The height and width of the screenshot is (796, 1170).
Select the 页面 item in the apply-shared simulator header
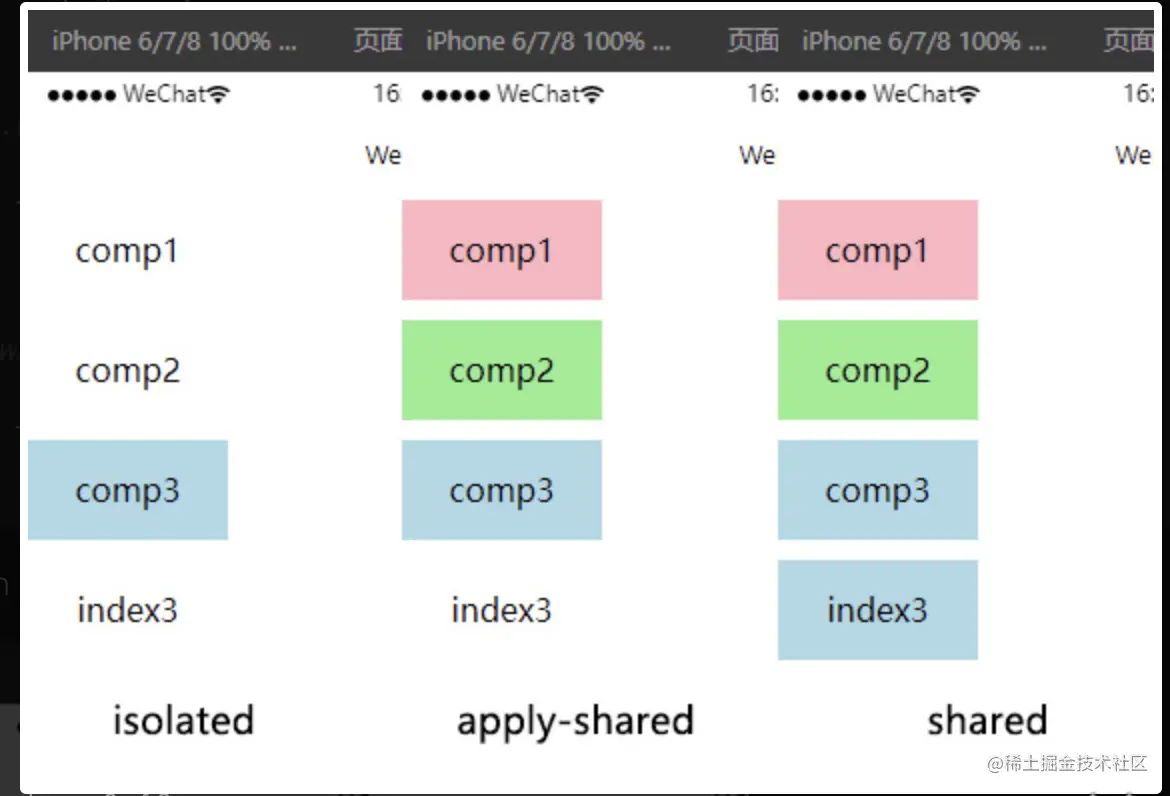tap(753, 41)
